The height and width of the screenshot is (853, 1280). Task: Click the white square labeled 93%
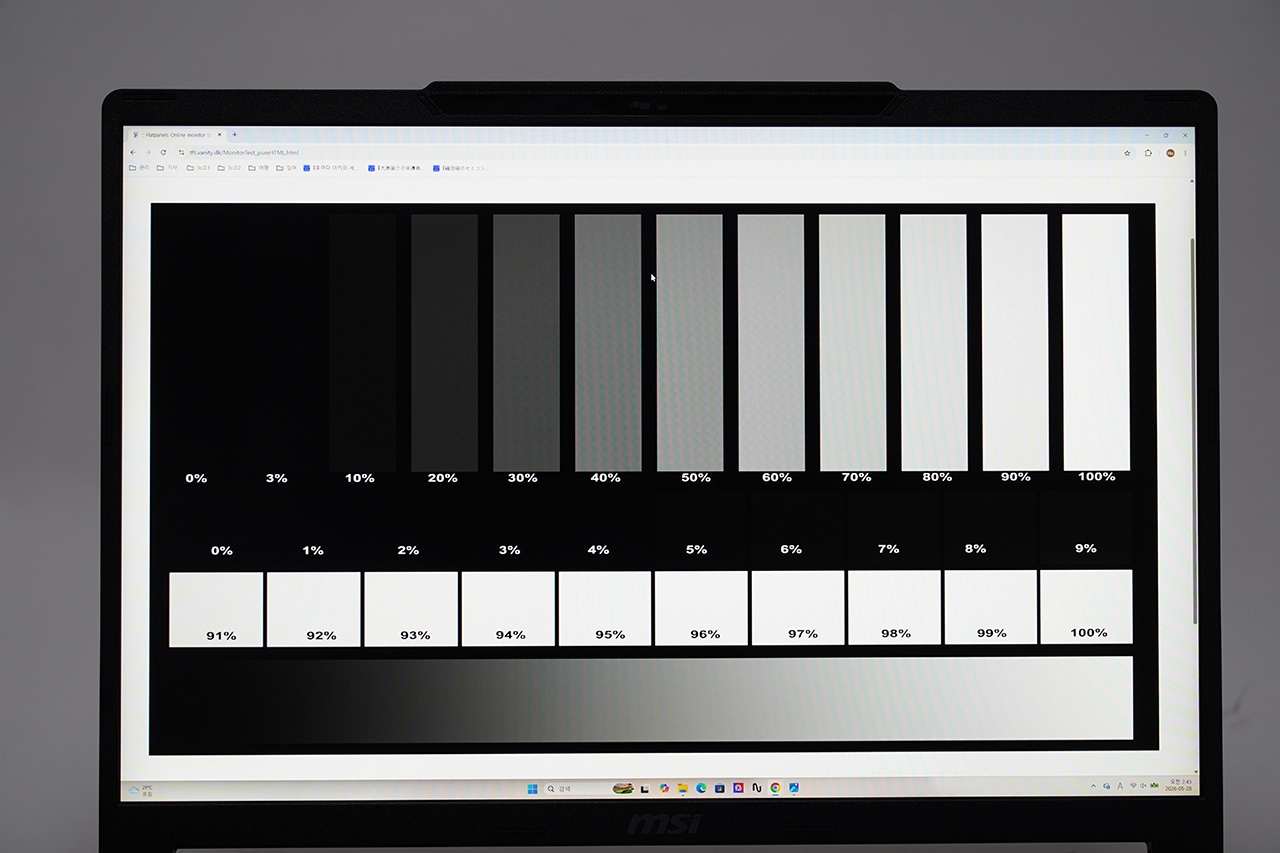pyautogui.click(x=411, y=609)
